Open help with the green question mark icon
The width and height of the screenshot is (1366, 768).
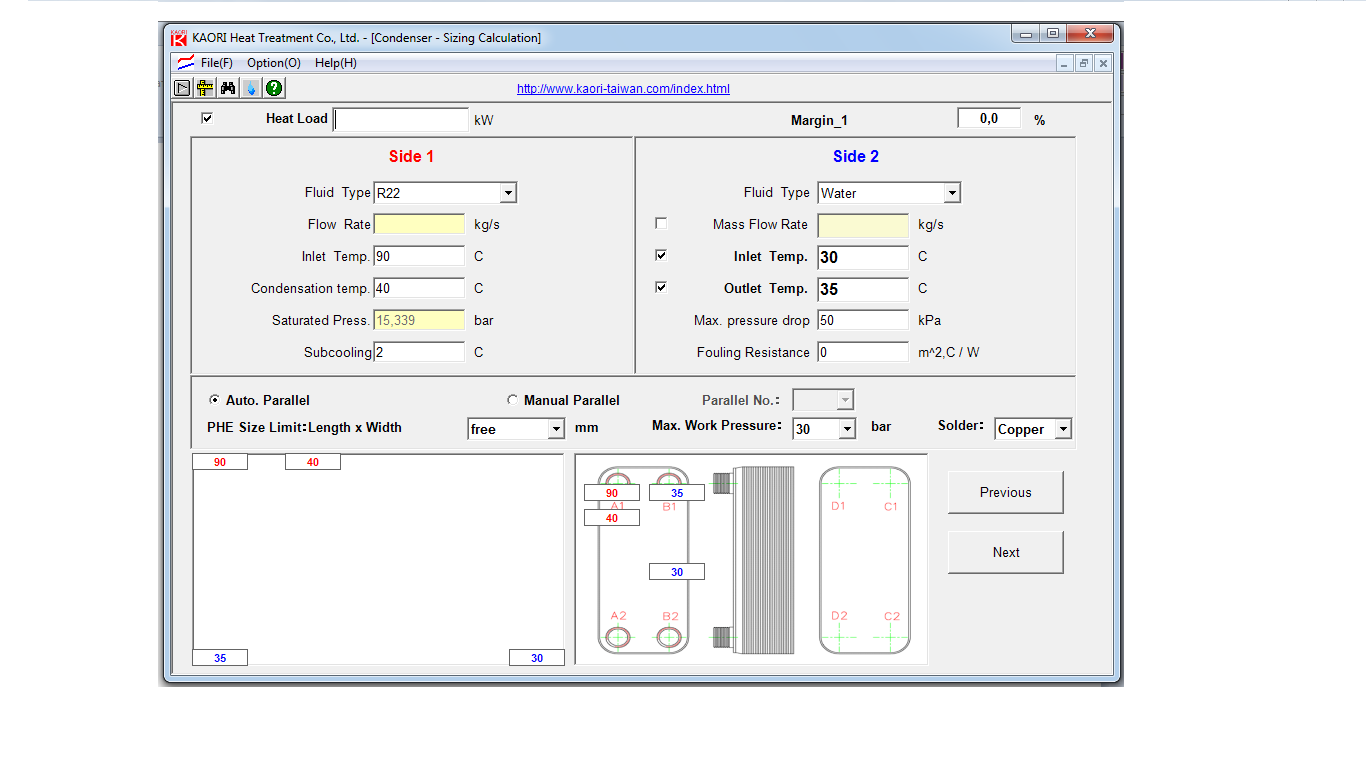point(274,88)
